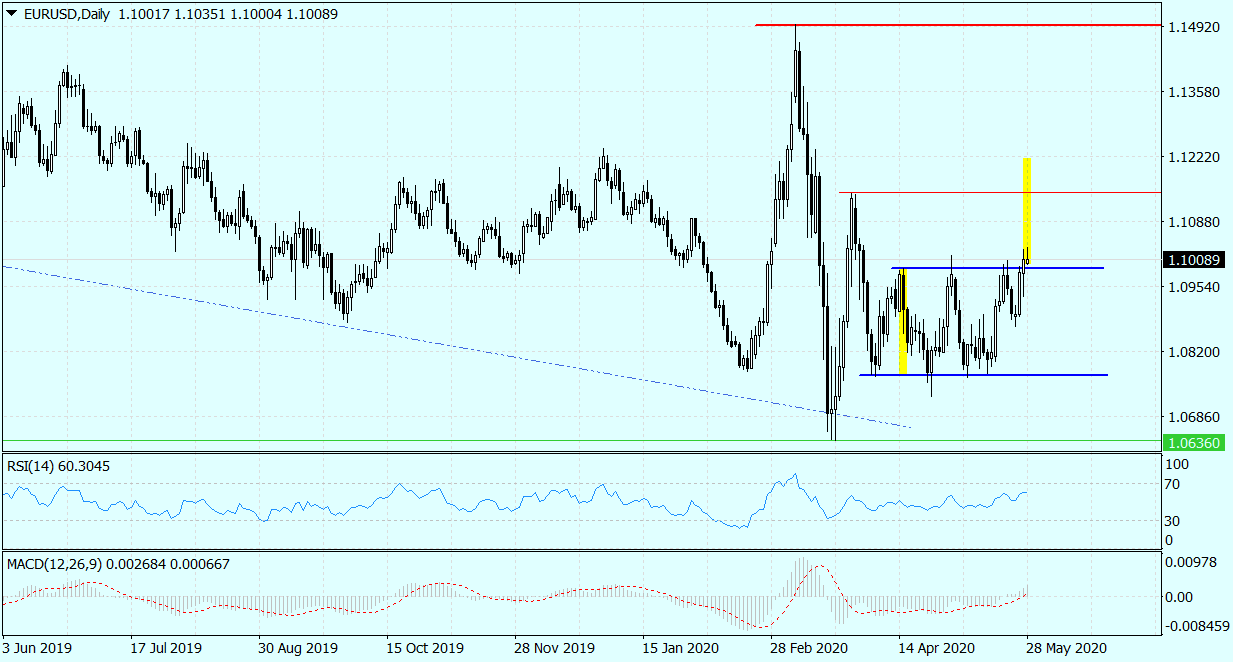The height and width of the screenshot is (662, 1233).
Task: Click the 1.12220 price scale label
Action: (1193, 157)
